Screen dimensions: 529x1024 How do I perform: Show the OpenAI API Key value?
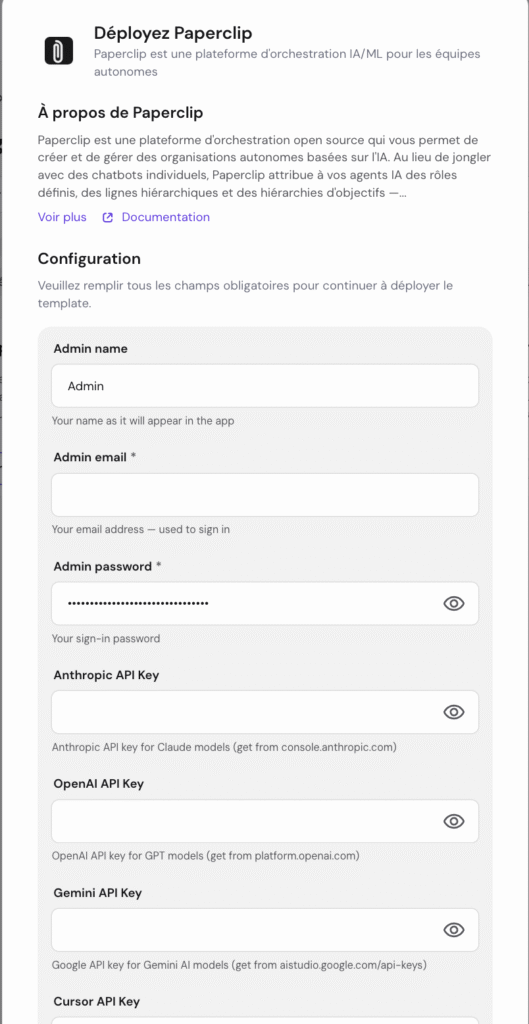pyautogui.click(x=454, y=821)
